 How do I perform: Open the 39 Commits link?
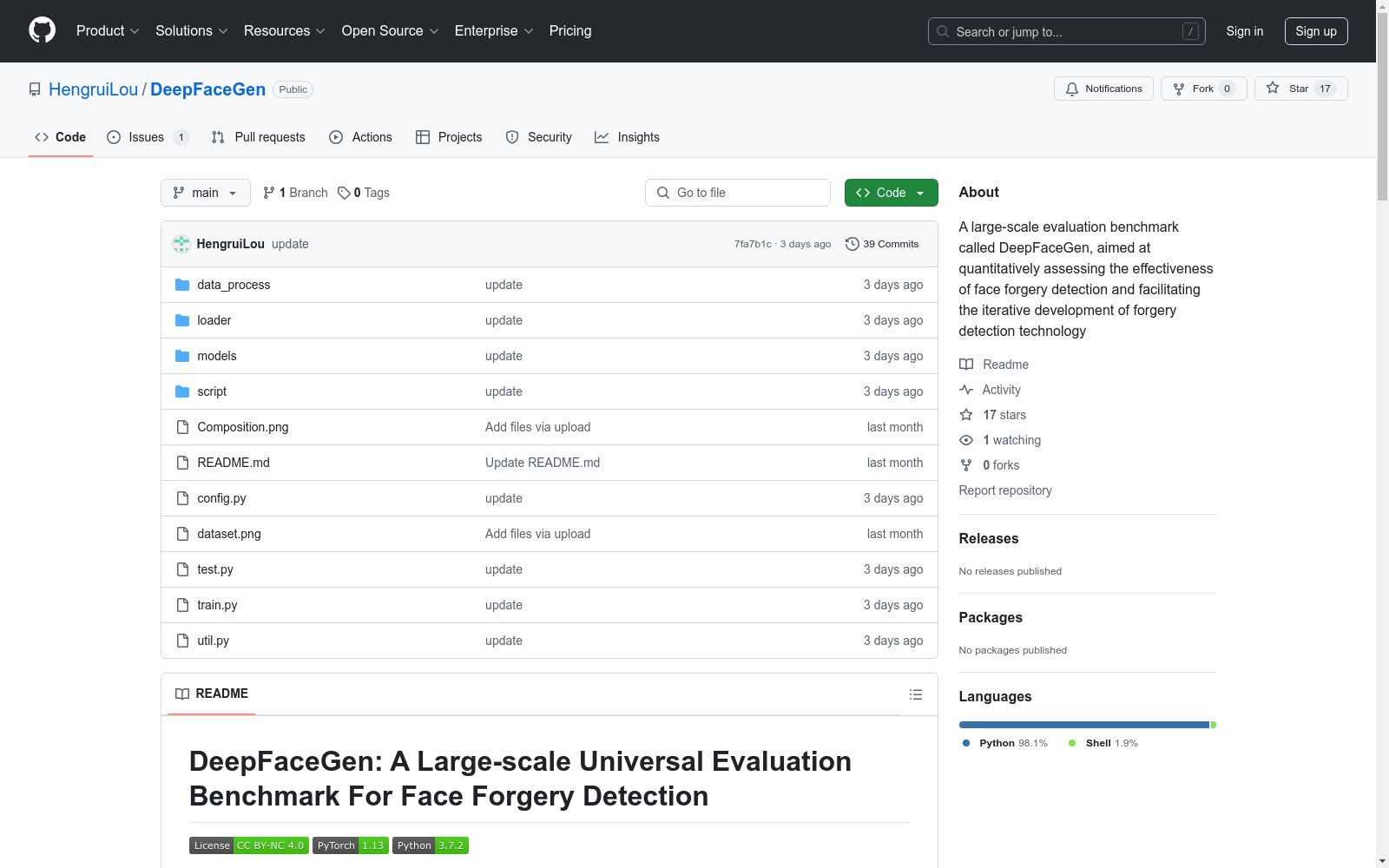pyautogui.click(x=882, y=244)
